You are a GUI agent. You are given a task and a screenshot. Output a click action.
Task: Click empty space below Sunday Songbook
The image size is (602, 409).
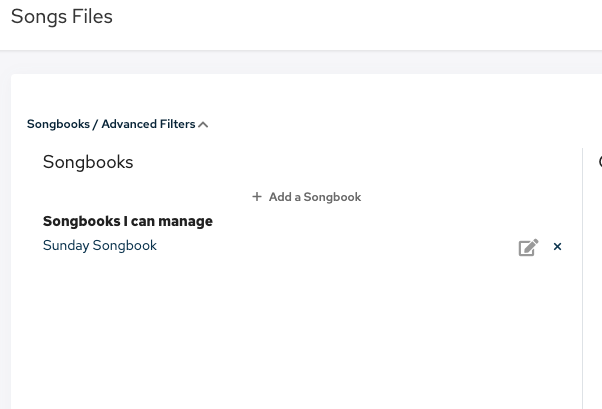300,330
